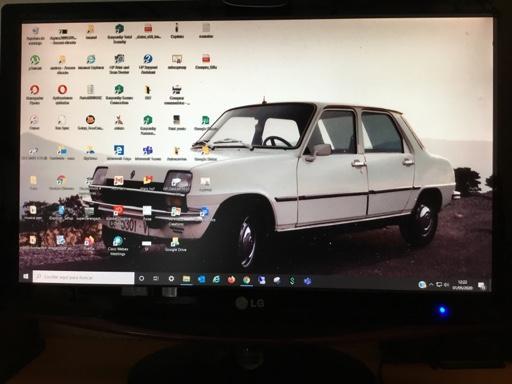
Task: Open Cortana from the taskbar circle
Action: pos(141,278)
